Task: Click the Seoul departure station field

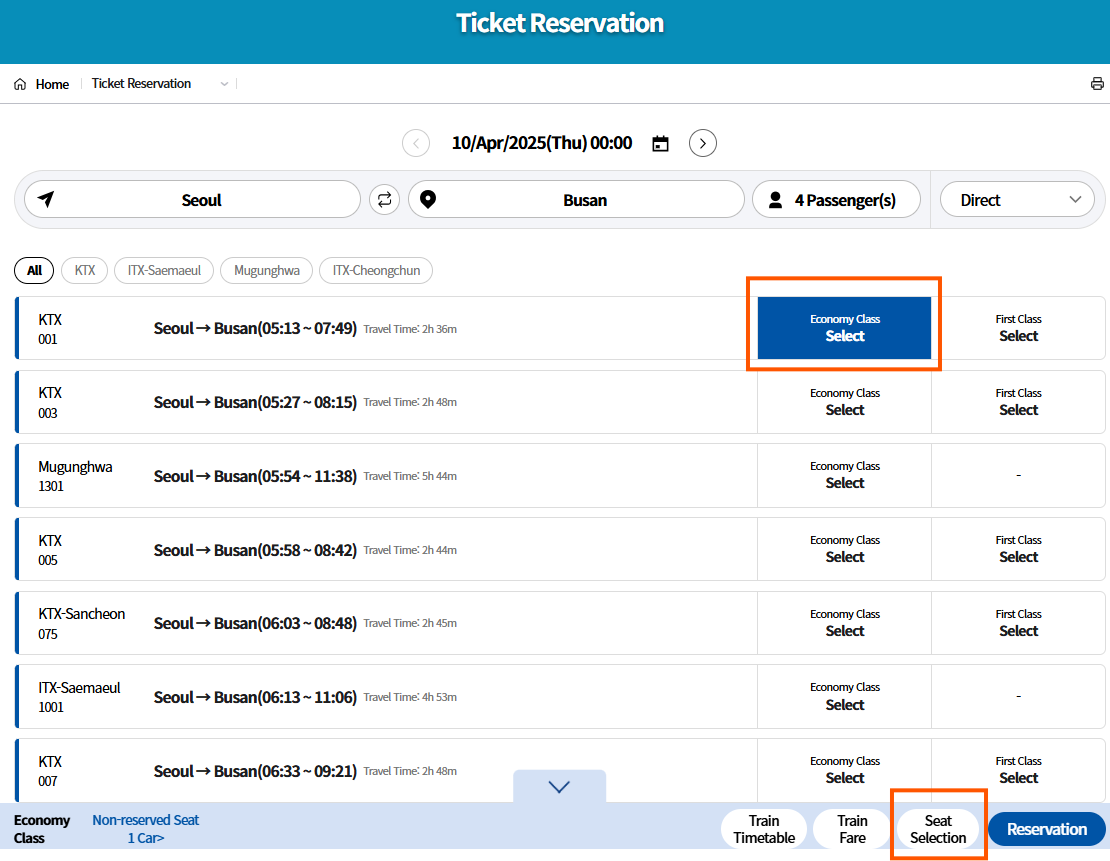Action: click(200, 199)
